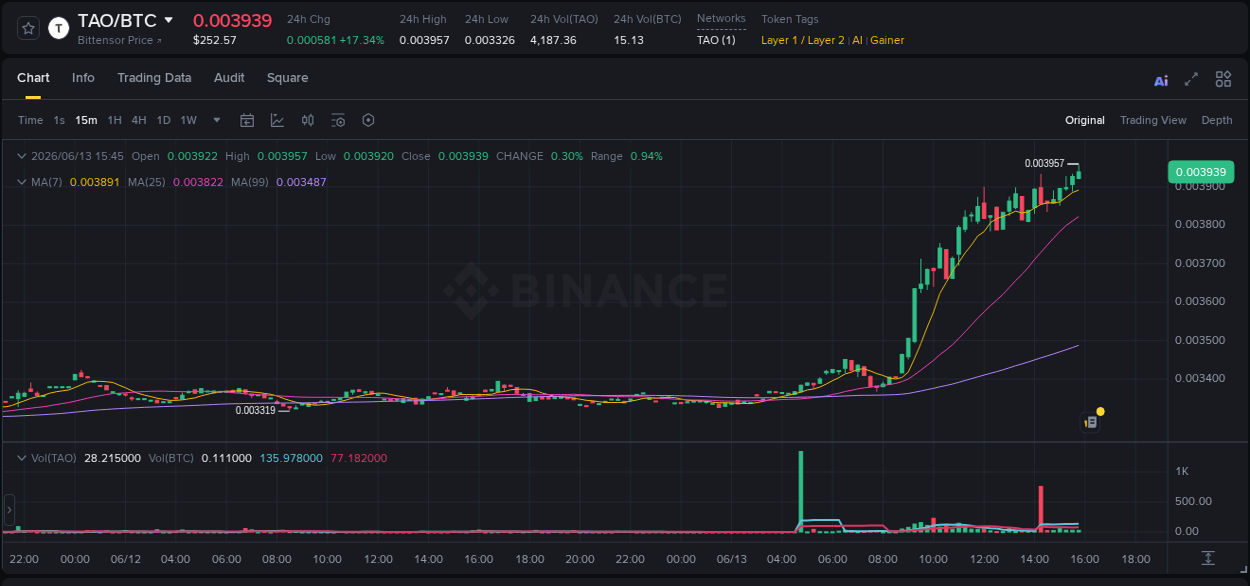Collapse the Vol(TAO) indicator chevron

pos(21,458)
